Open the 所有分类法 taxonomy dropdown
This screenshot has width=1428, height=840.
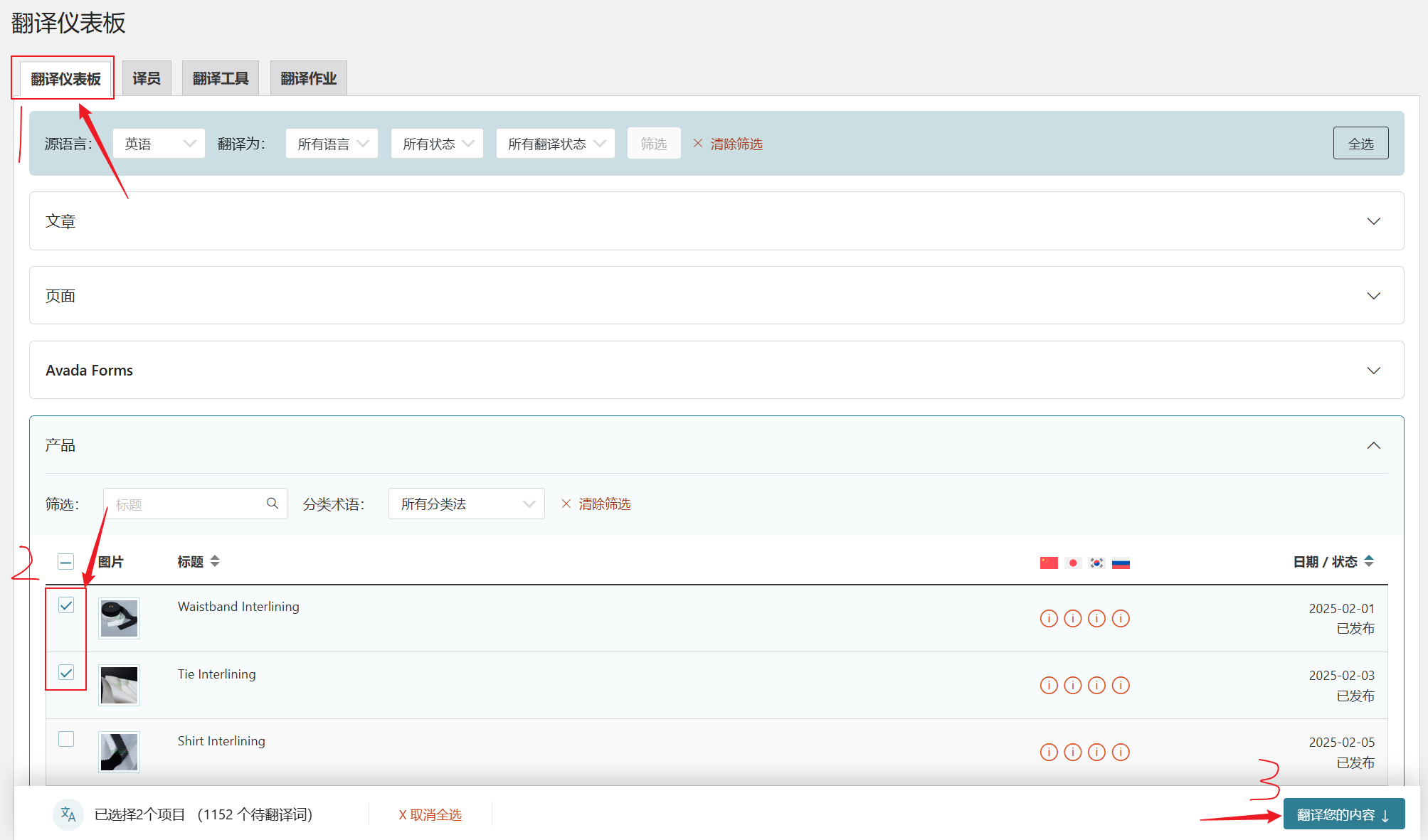[467, 504]
